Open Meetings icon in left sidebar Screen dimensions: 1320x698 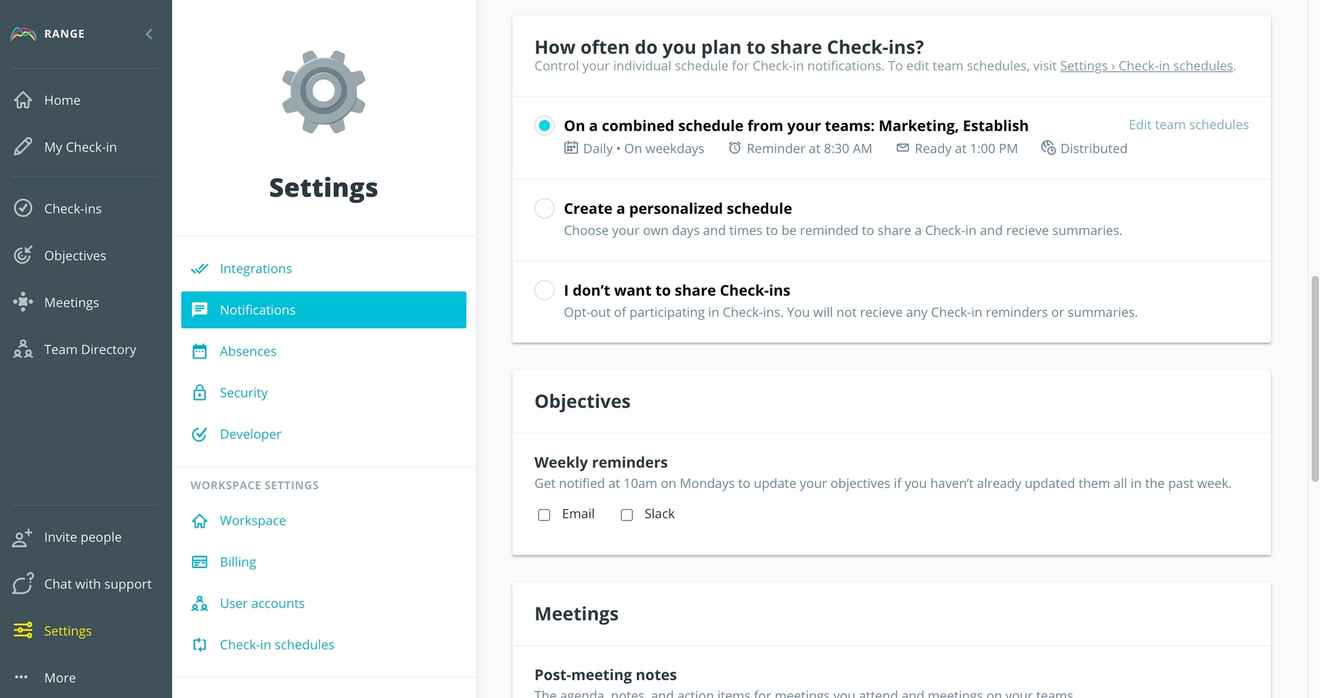(x=22, y=302)
